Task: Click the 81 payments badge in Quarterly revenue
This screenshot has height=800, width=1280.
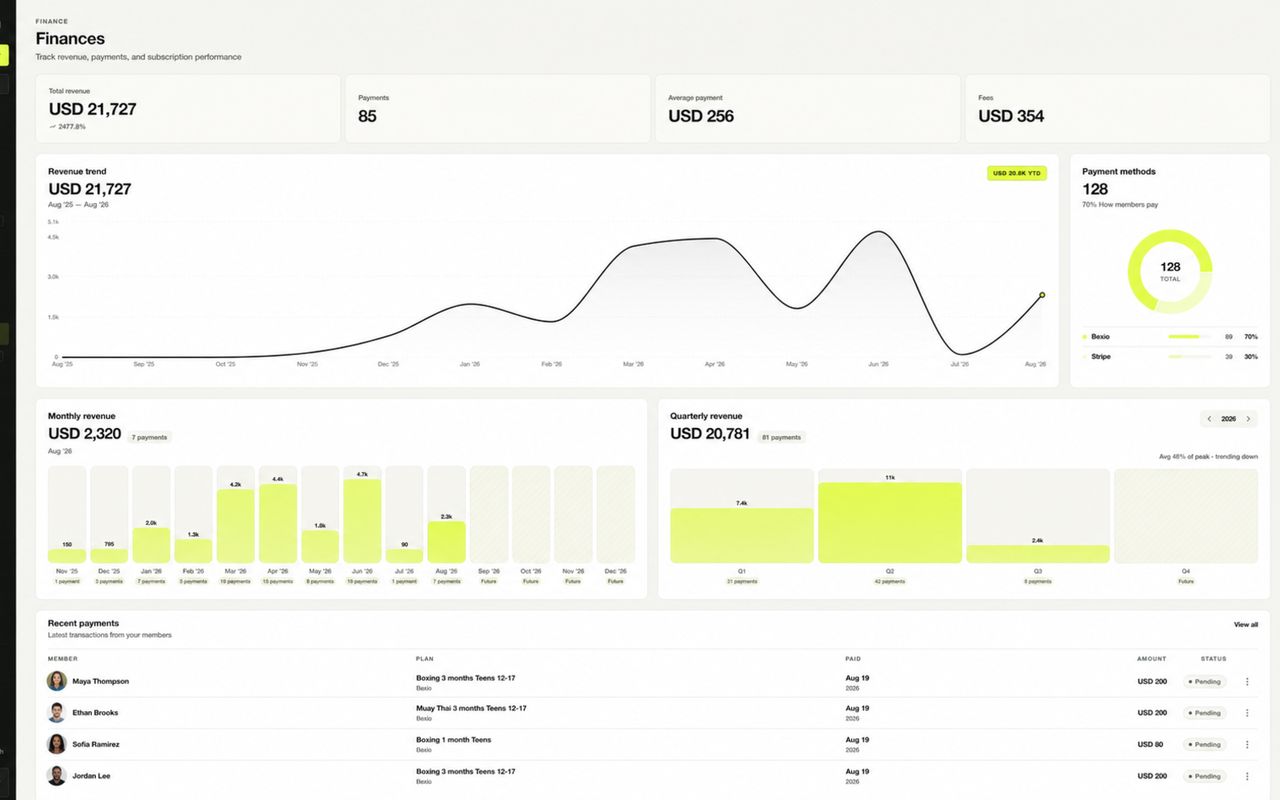Action: [x=781, y=437]
